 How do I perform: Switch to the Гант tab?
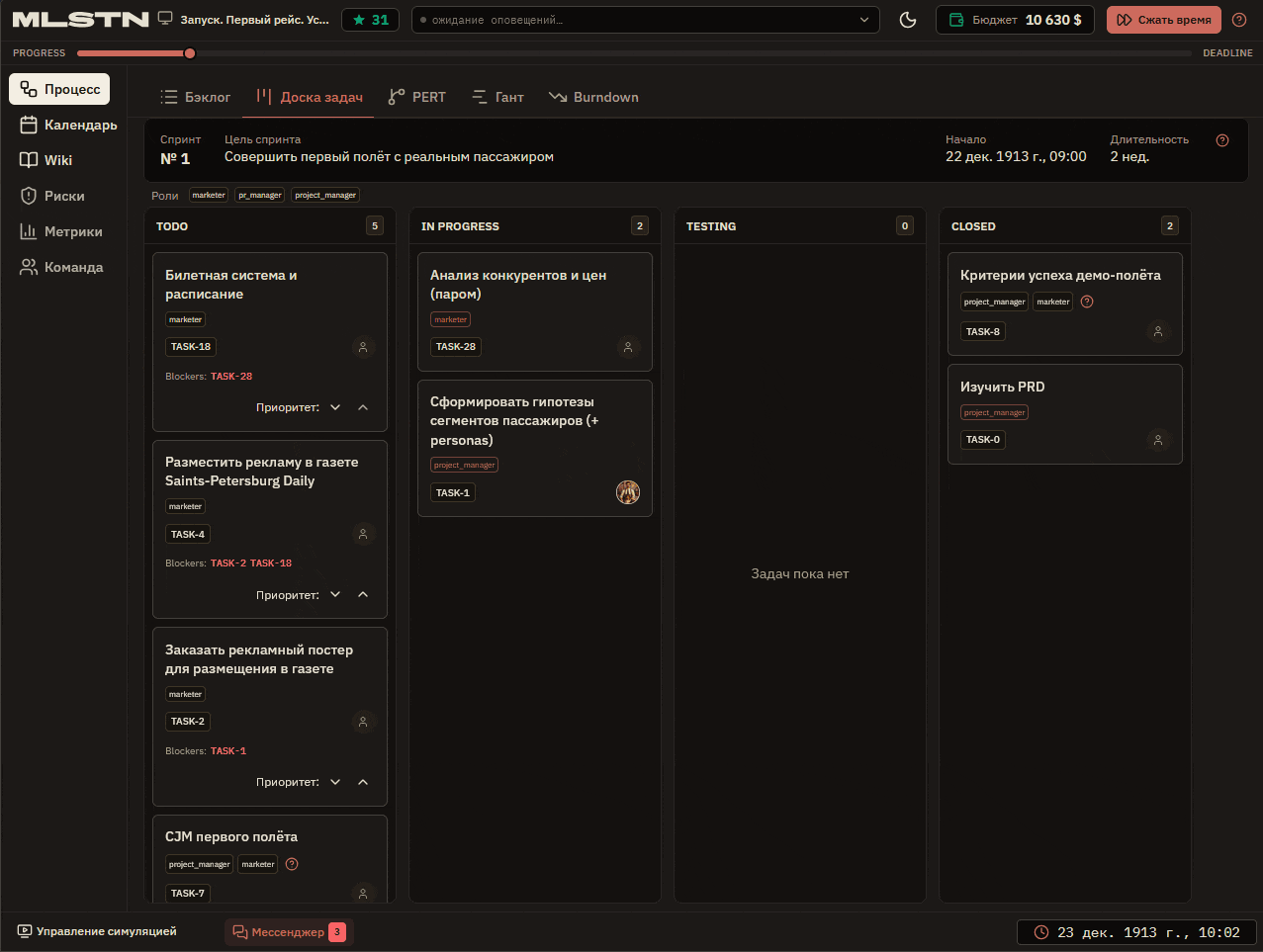coord(497,97)
